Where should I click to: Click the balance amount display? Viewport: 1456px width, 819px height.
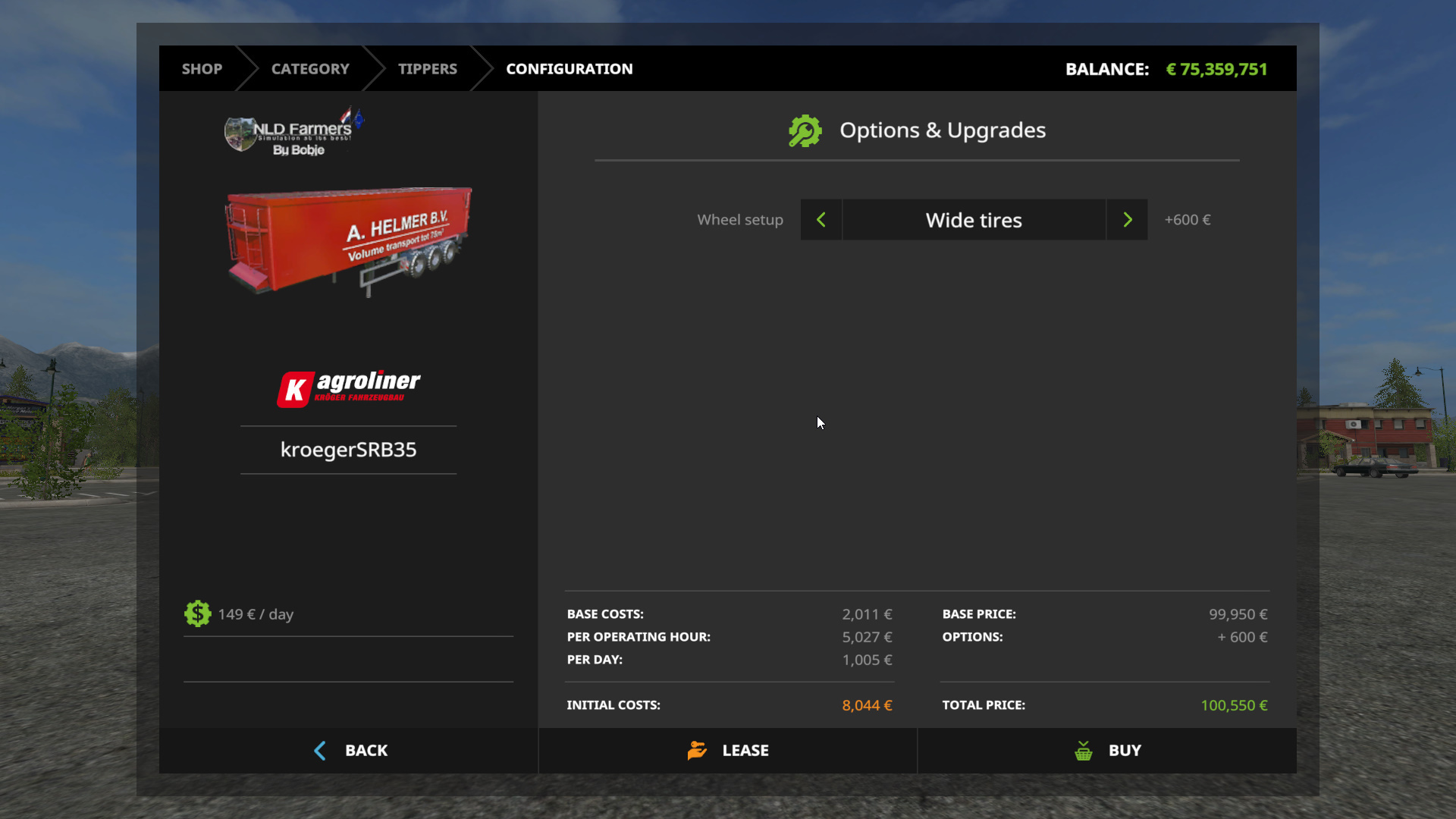pos(1216,69)
